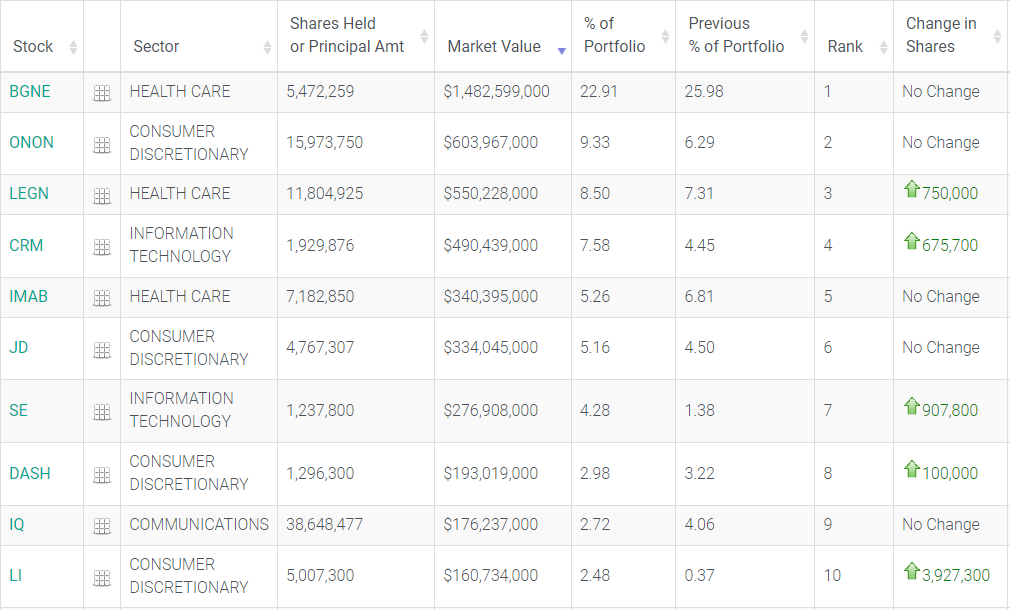Image resolution: width=1010 pixels, height=610 pixels.
Task: Select market value $1,482,599,000
Action: click(496, 91)
